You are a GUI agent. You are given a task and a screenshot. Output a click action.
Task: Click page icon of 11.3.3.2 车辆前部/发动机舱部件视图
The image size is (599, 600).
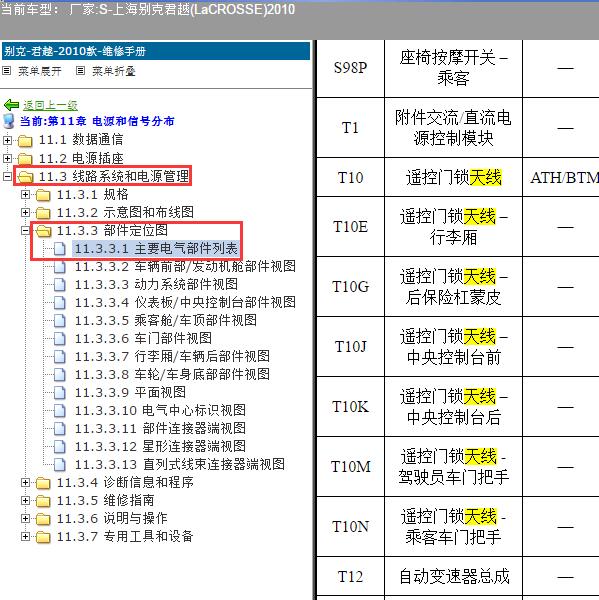(60, 266)
